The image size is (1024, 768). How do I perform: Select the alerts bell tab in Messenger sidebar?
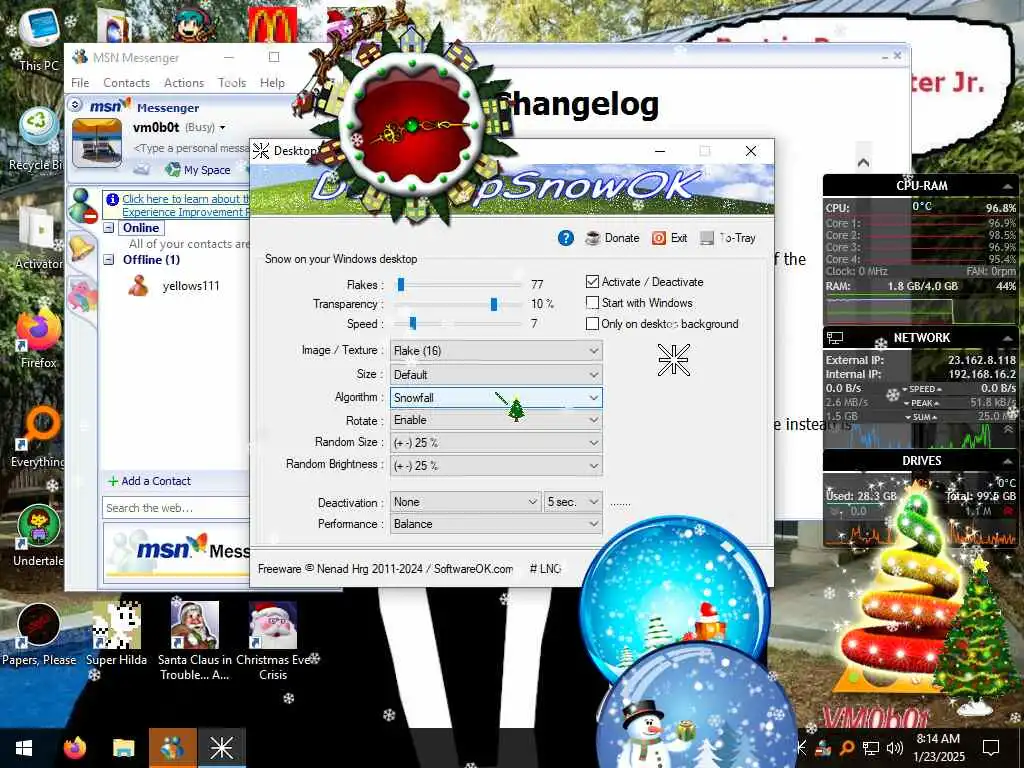[x=82, y=248]
